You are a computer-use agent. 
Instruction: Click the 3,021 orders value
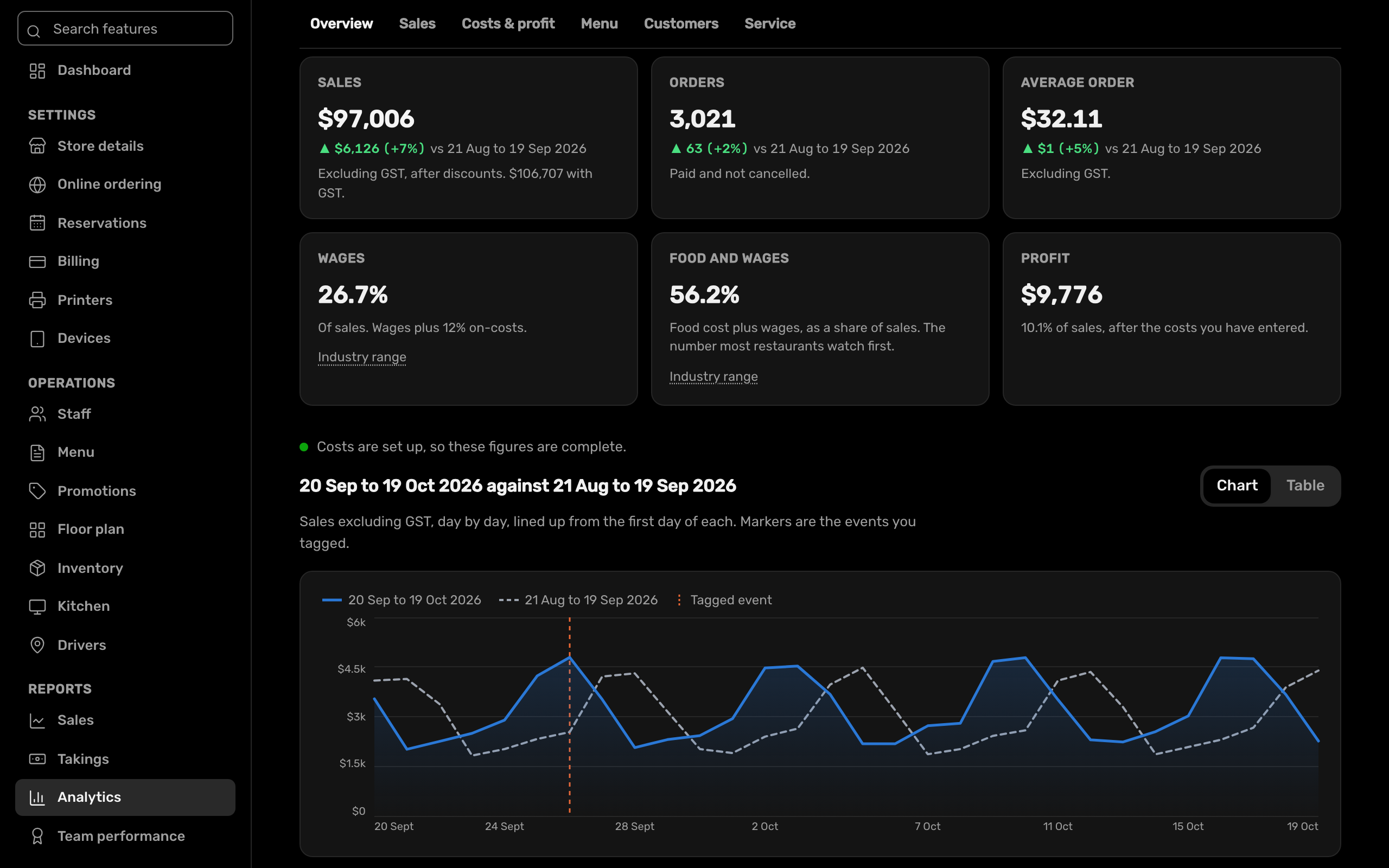(703, 119)
